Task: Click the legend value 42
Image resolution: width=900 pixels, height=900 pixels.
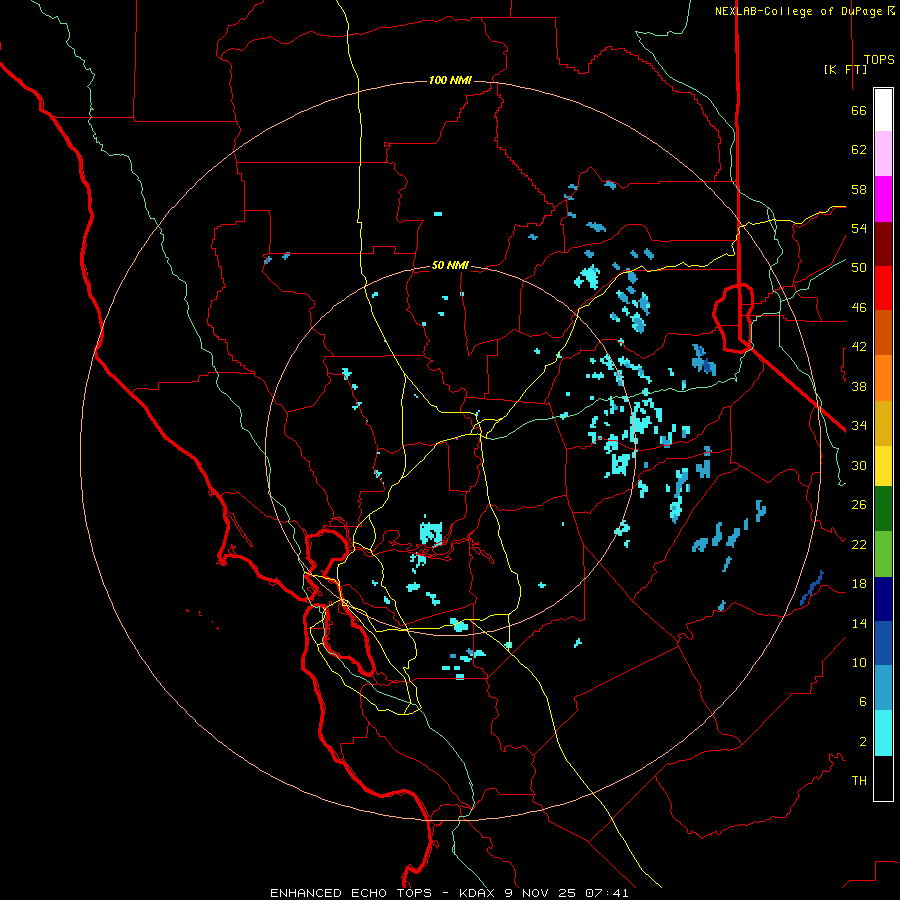Action: [x=859, y=347]
